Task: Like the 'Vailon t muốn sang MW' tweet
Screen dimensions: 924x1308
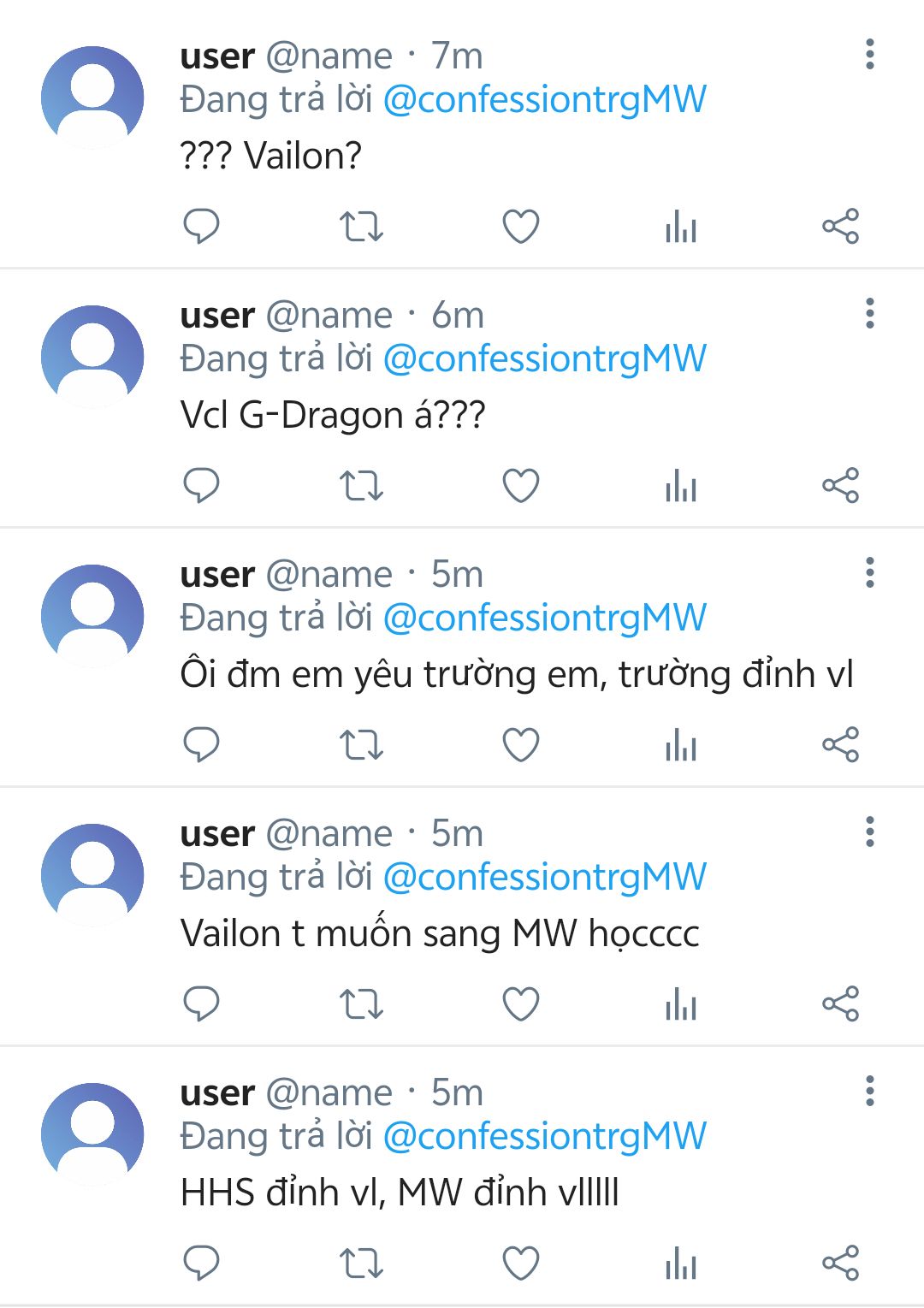Action: click(520, 1004)
